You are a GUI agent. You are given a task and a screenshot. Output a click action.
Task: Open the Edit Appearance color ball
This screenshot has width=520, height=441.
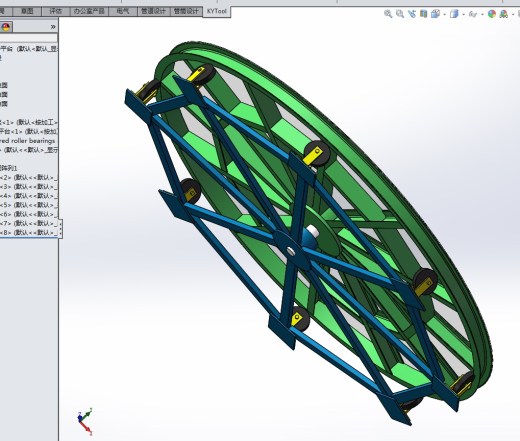[492, 14]
